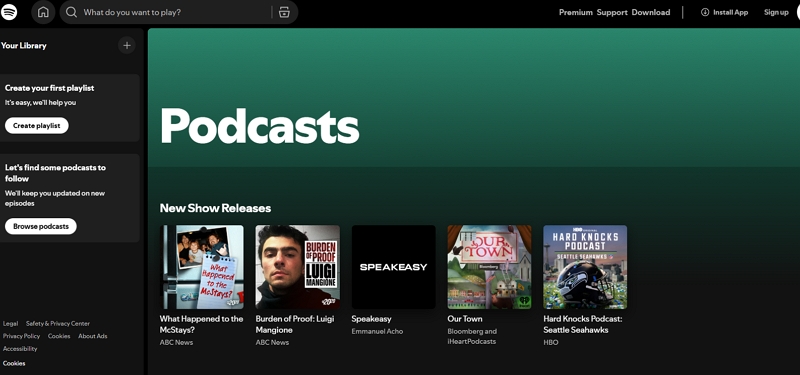Open 'Burden of Proof: Luigi Mangione' cover art

pos(297,267)
